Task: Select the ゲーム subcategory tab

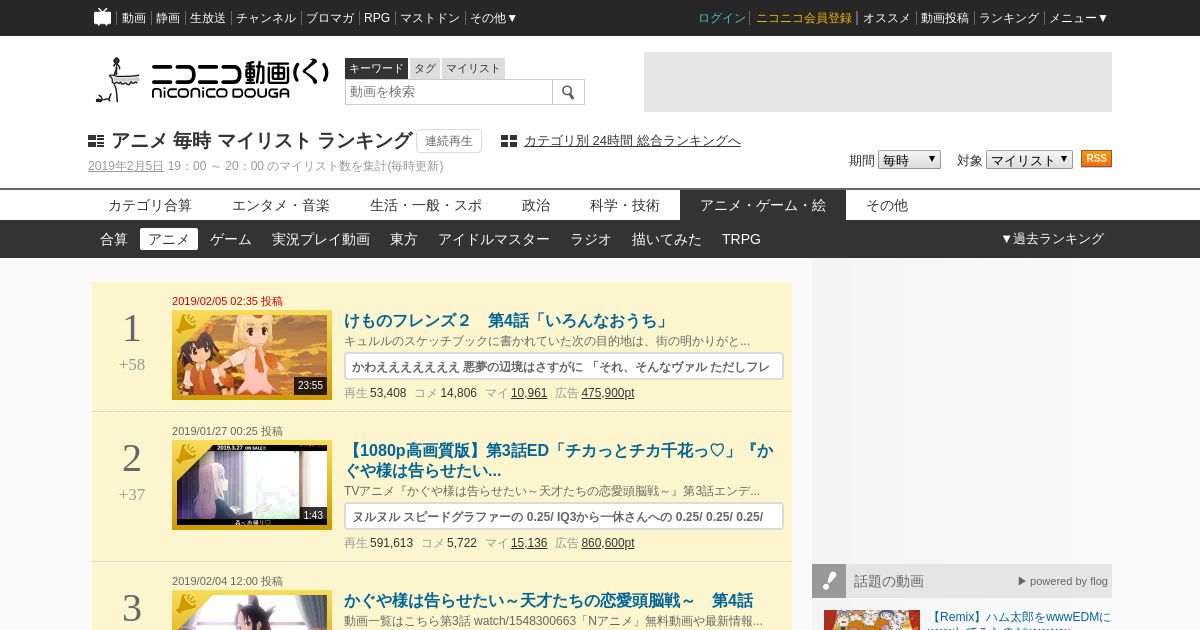Action: (x=231, y=239)
